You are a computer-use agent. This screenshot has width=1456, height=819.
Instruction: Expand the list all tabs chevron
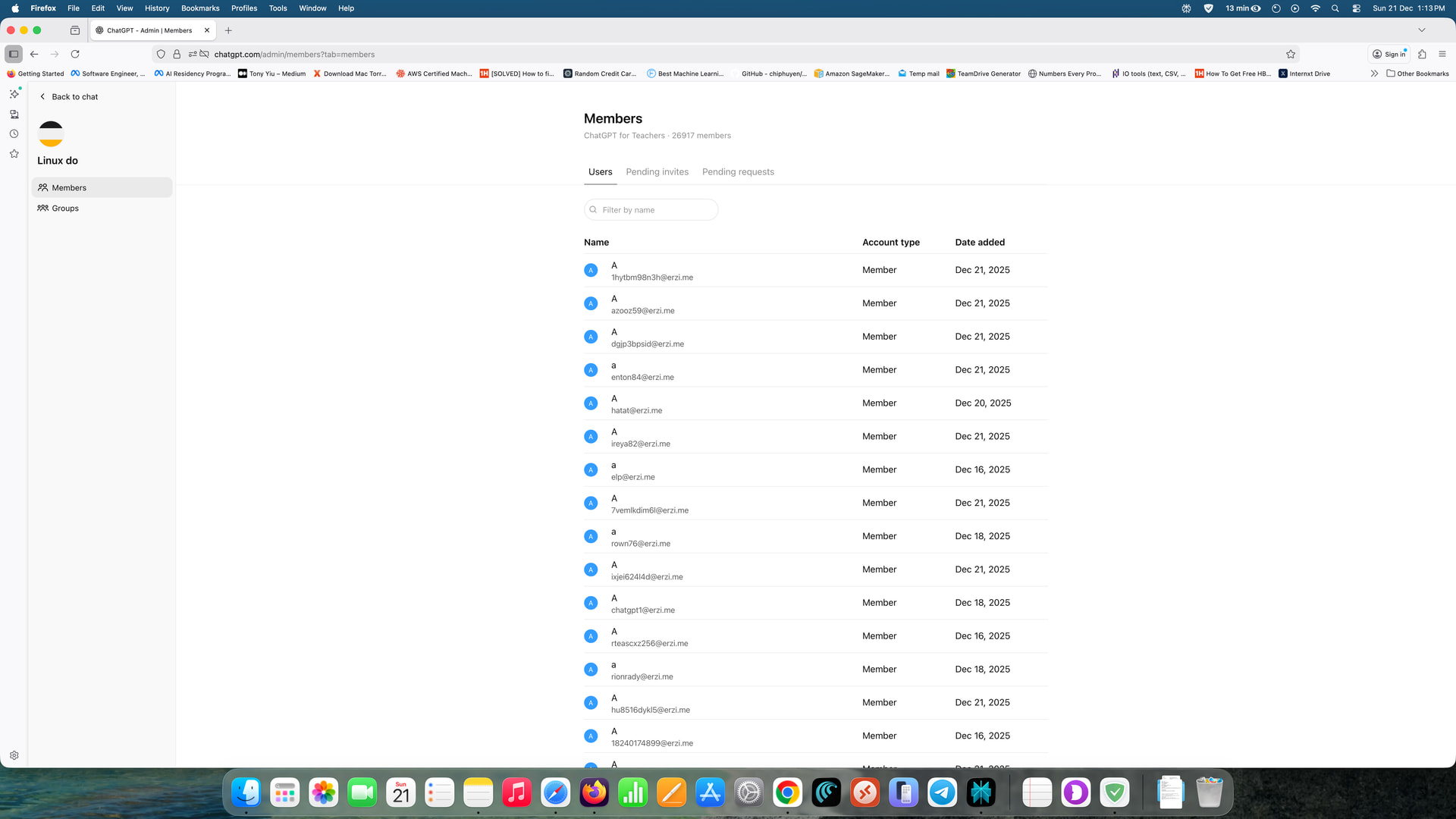(1422, 30)
